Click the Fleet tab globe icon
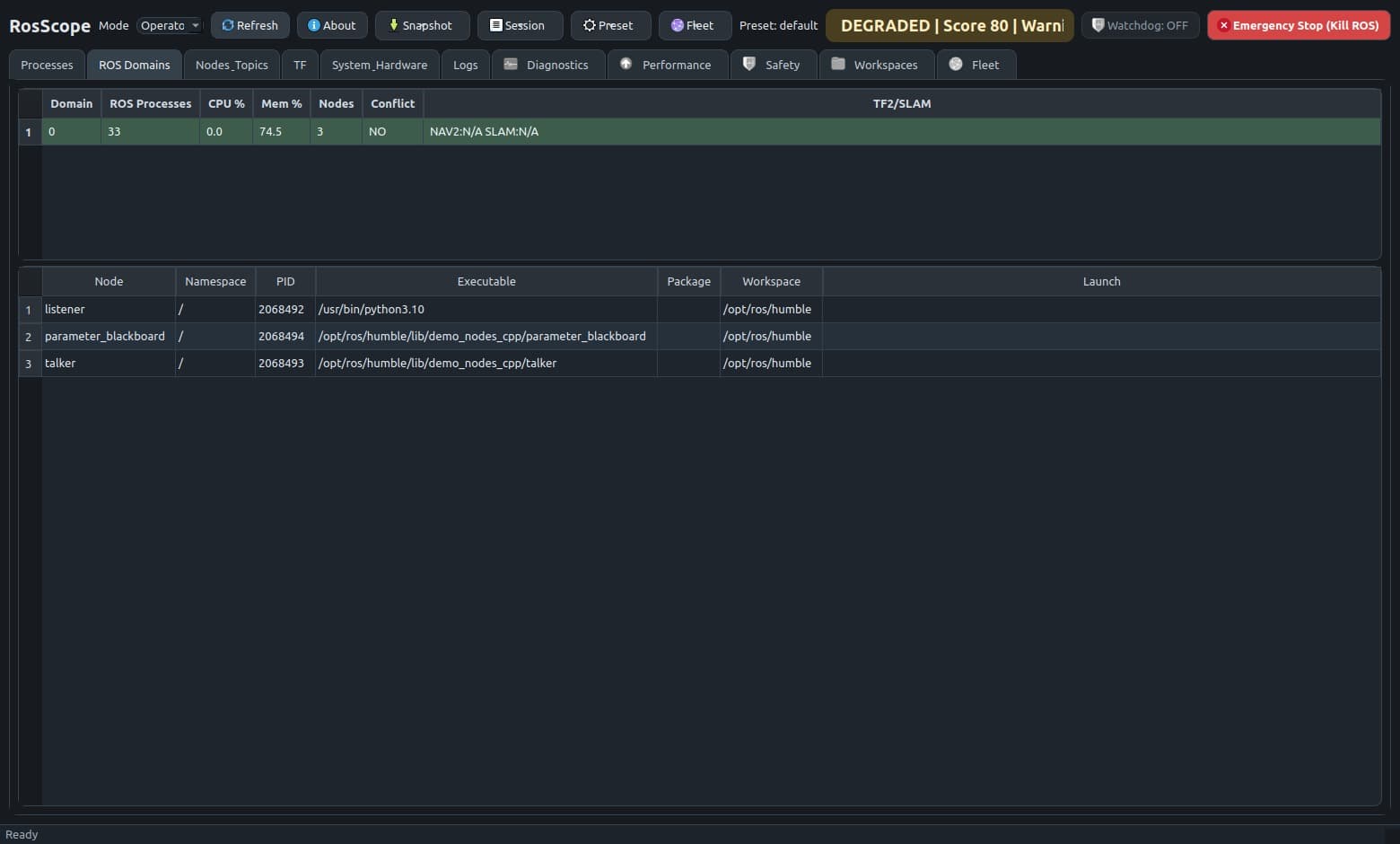The height and width of the screenshot is (844, 1400). tap(956, 65)
